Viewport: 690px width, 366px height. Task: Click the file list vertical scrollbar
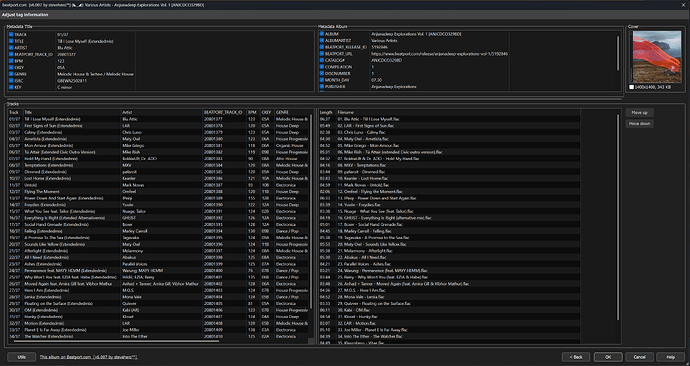618,216
